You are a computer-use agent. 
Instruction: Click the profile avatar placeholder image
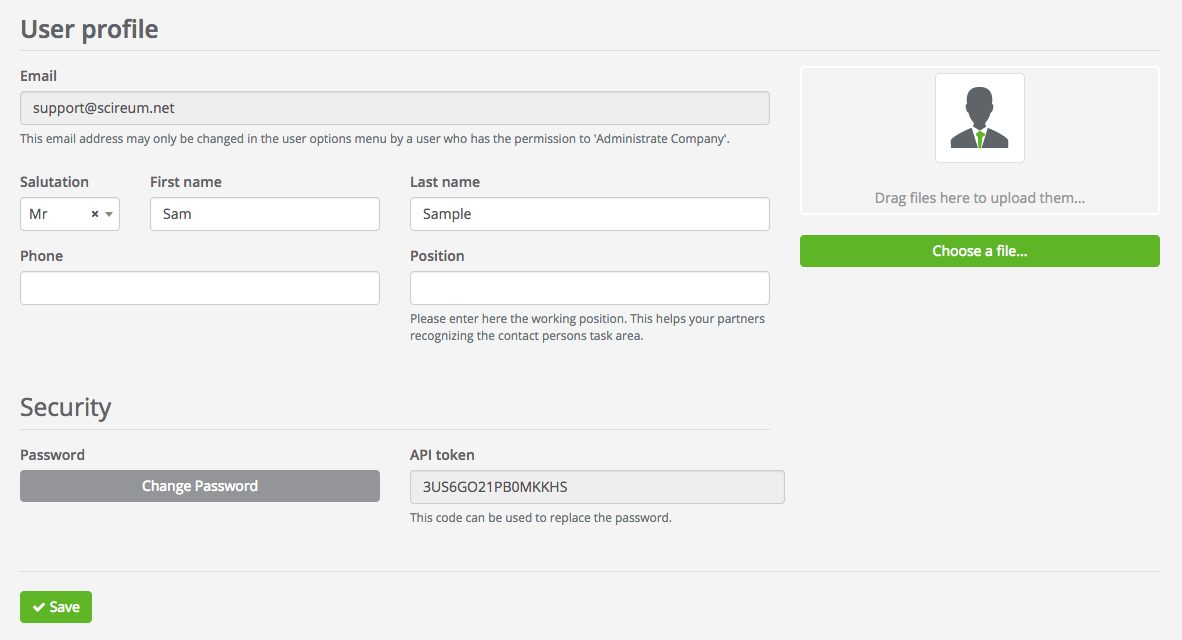click(x=979, y=118)
